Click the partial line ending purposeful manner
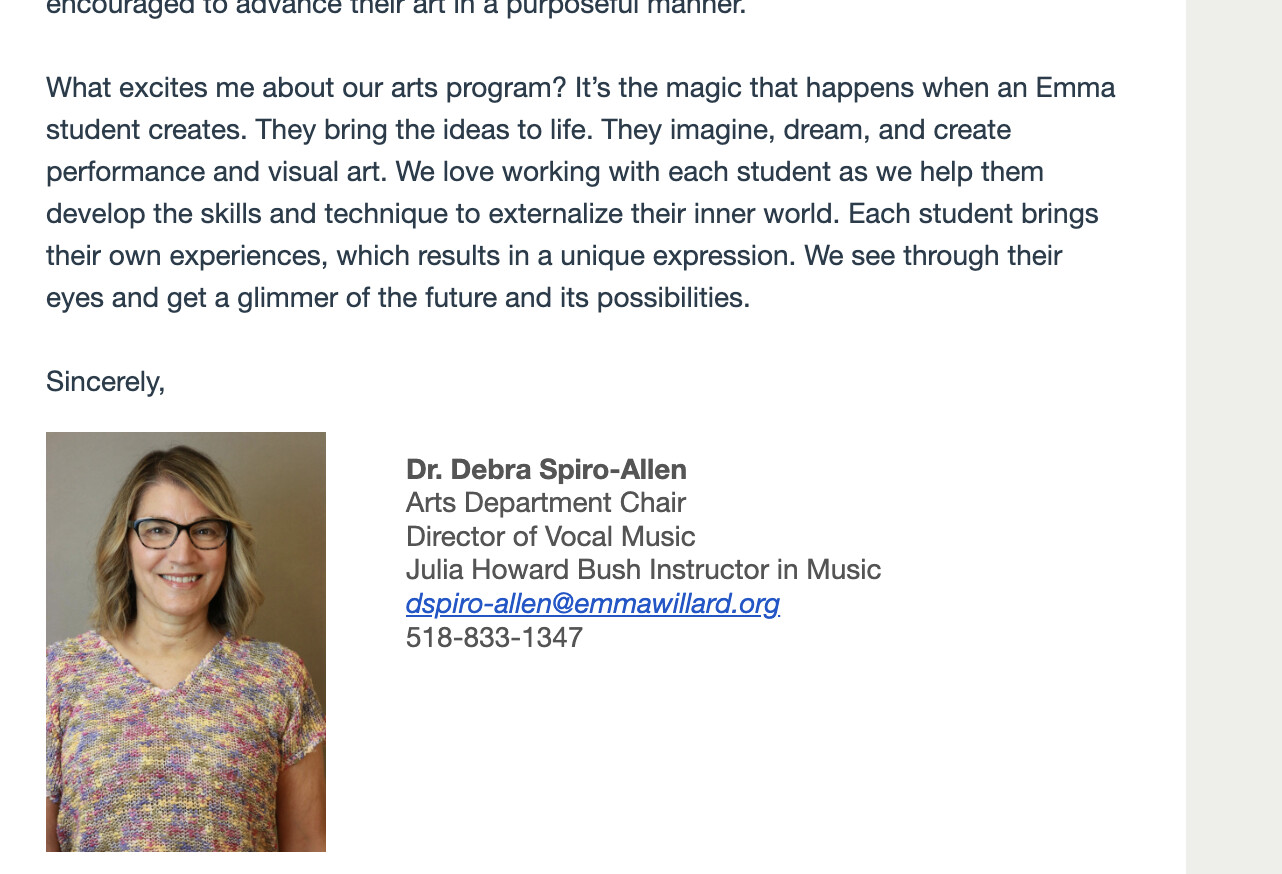The width and height of the screenshot is (1282, 874). tap(396, 8)
